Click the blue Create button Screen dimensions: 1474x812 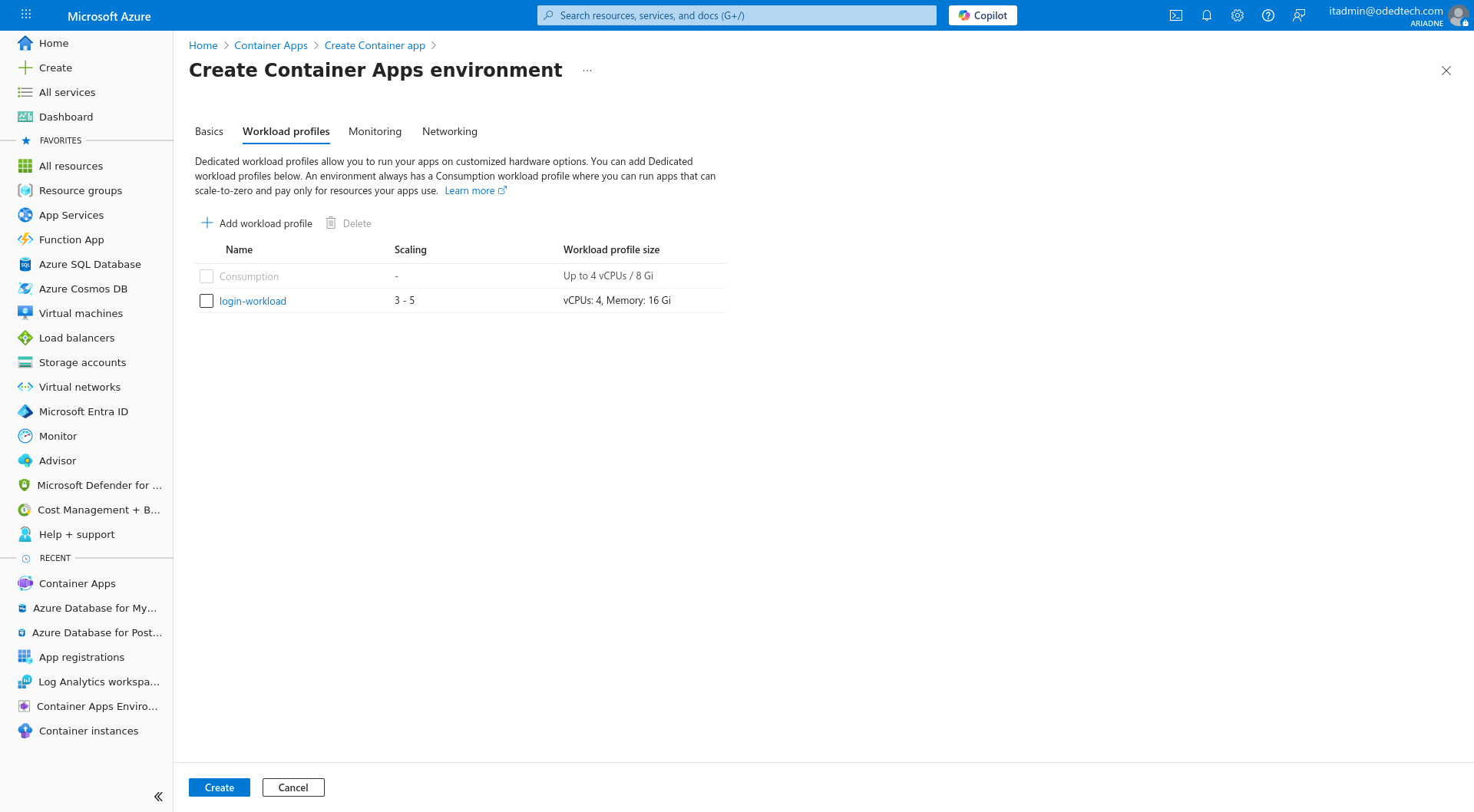click(x=220, y=787)
